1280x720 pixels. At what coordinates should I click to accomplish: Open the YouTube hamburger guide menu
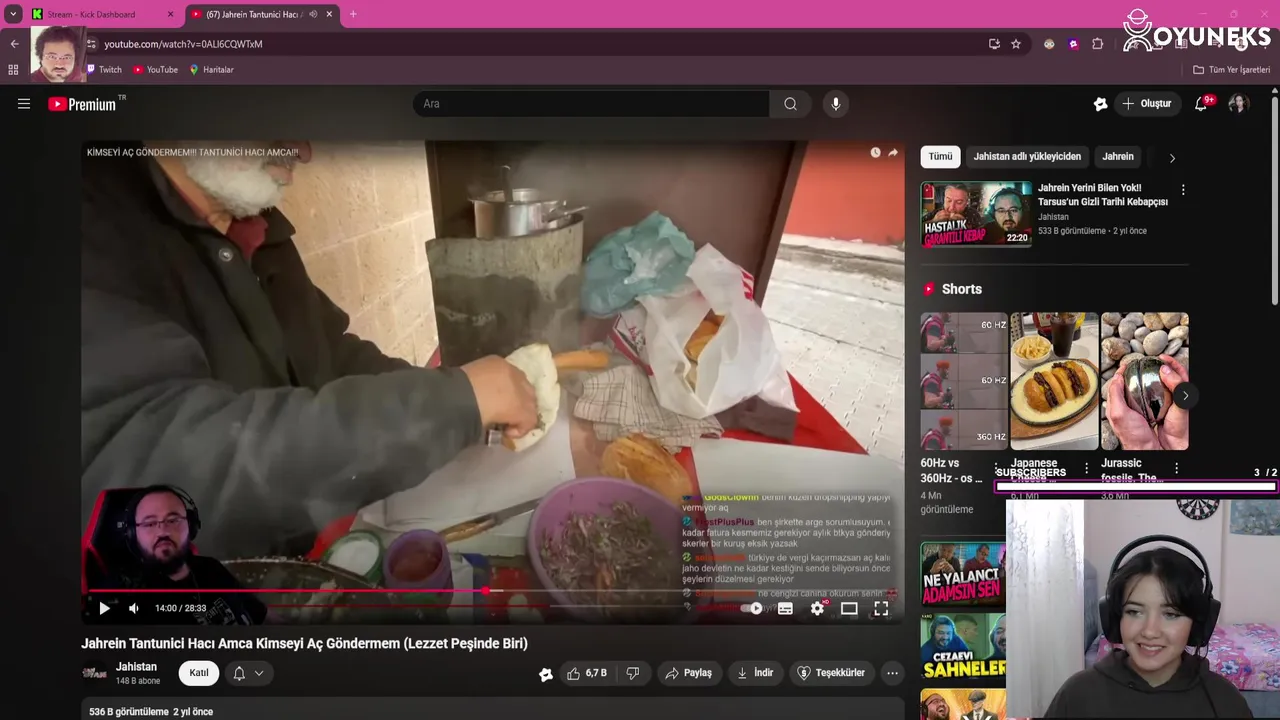click(x=24, y=104)
